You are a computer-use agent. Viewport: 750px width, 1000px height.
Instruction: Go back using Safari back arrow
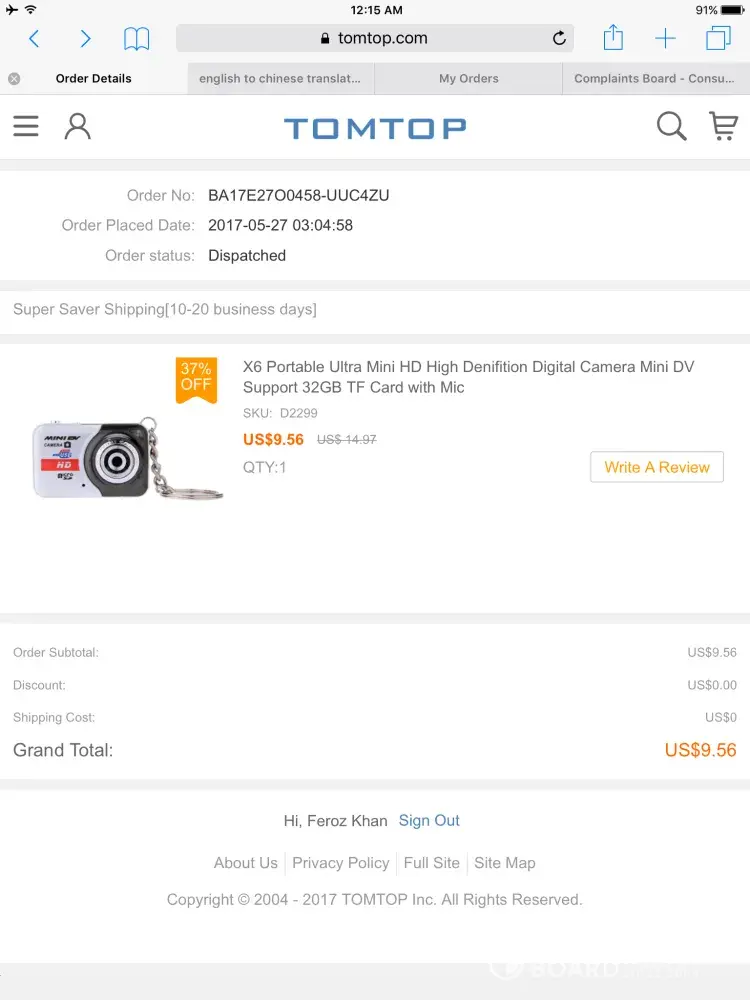pyautogui.click(x=34, y=39)
